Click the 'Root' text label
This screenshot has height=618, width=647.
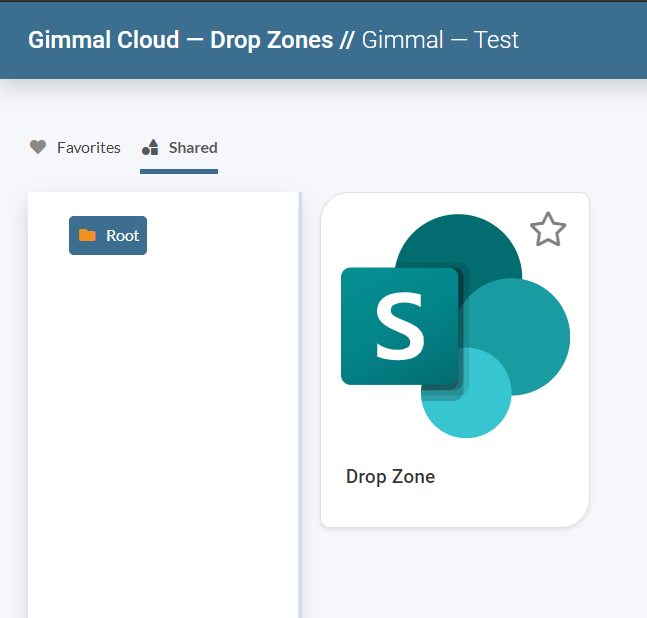[x=122, y=236]
